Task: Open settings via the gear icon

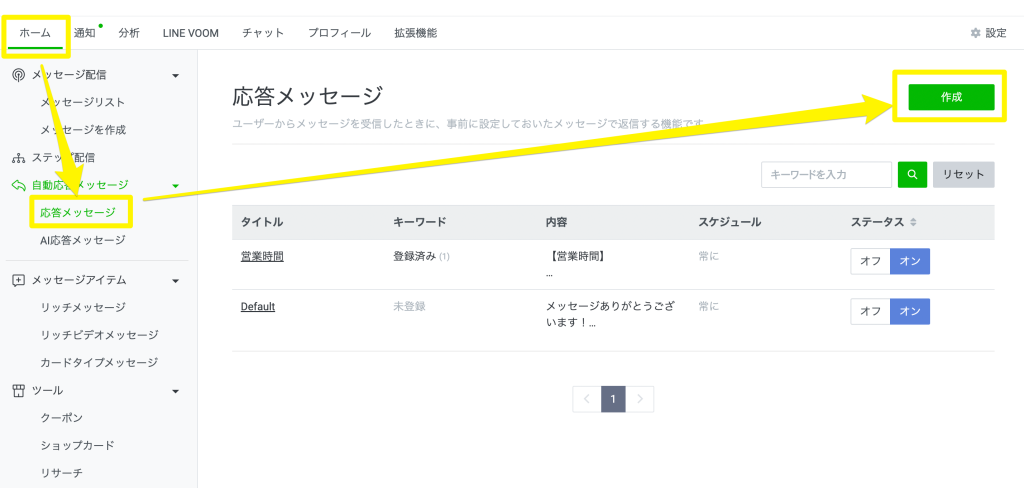Action: point(976,33)
